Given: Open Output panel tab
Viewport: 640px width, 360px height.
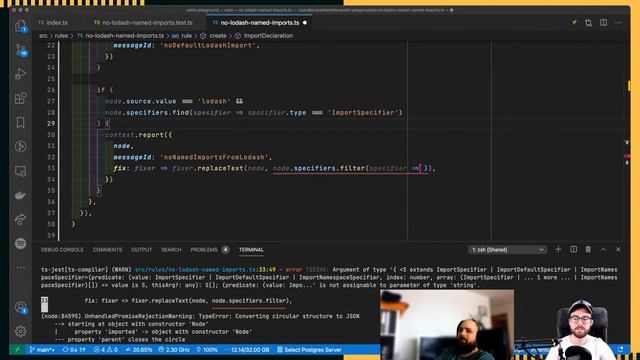Looking at the screenshot, I should pyautogui.click(x=142, y=249).
